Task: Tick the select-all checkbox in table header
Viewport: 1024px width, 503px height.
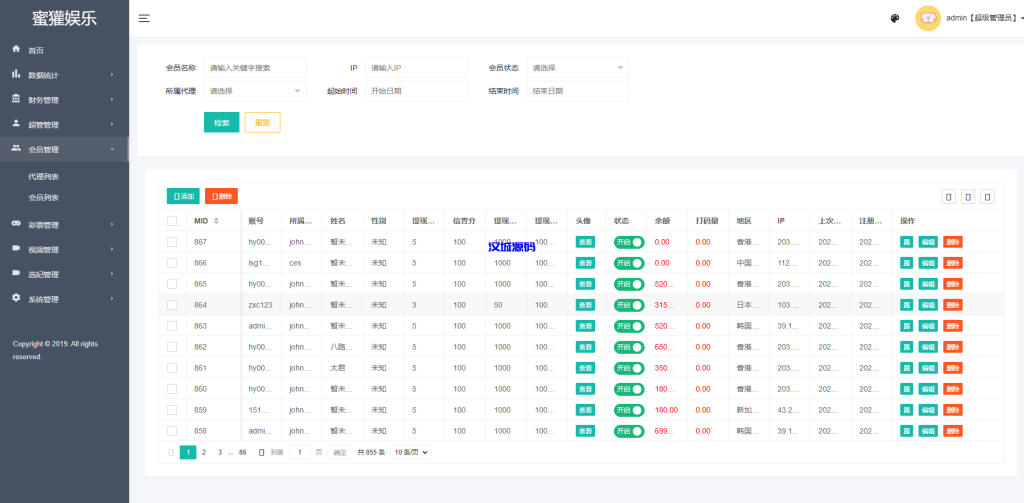Action: point(172,221)
